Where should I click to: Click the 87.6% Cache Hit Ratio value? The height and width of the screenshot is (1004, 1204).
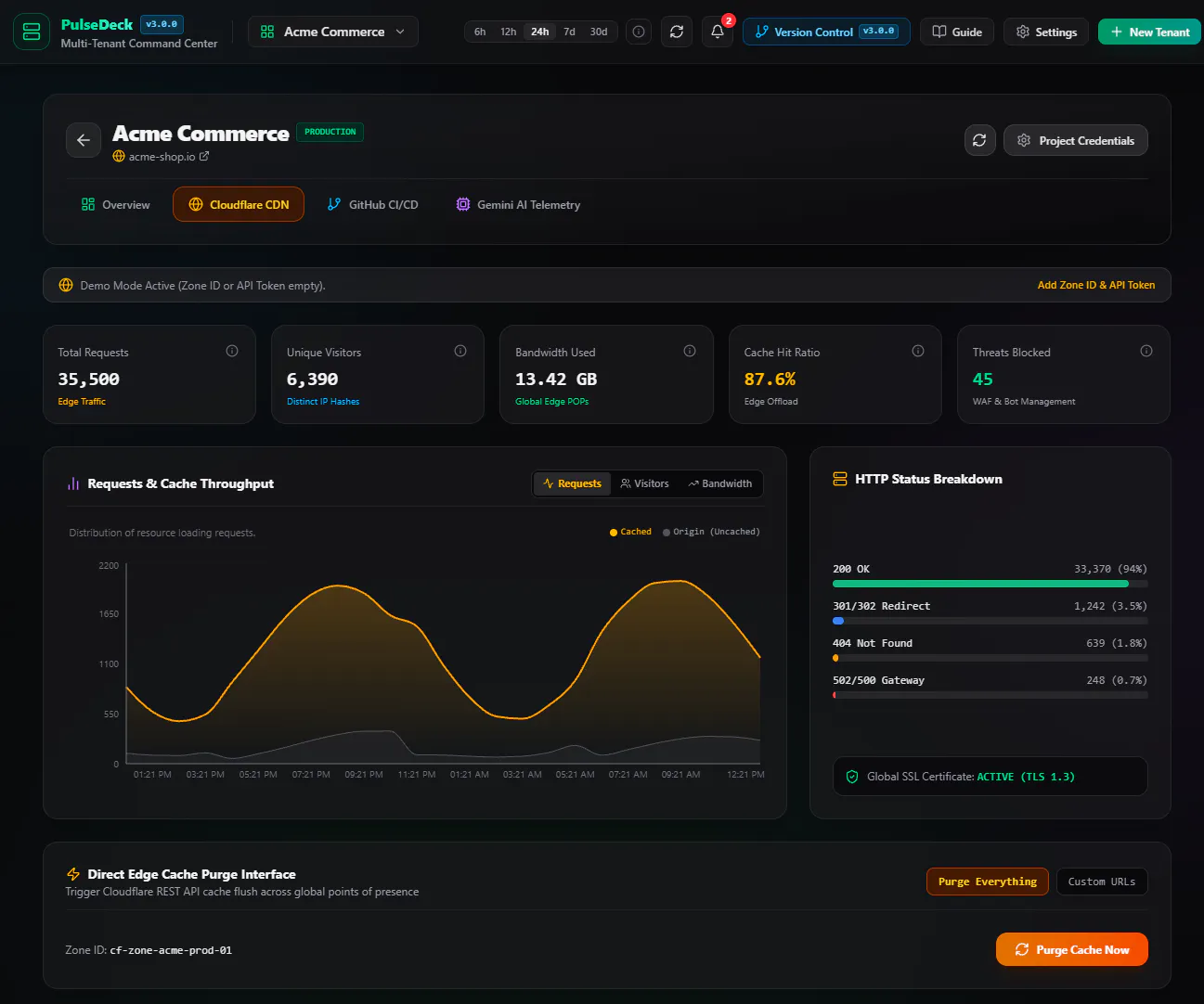770,379
